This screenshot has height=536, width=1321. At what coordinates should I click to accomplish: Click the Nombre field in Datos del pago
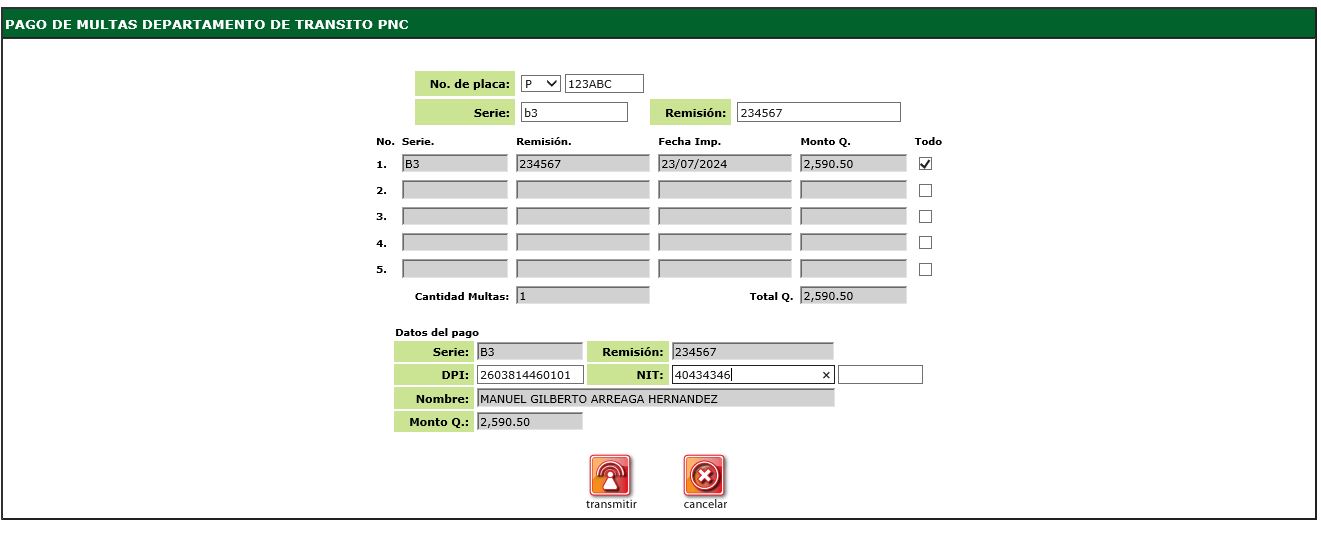655,398
